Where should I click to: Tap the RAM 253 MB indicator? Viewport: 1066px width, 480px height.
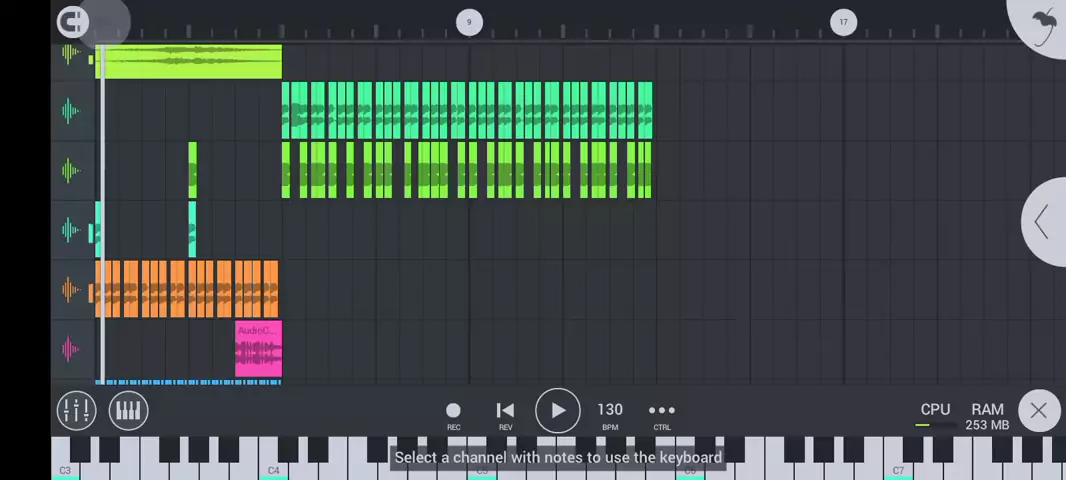pos(987,416)
